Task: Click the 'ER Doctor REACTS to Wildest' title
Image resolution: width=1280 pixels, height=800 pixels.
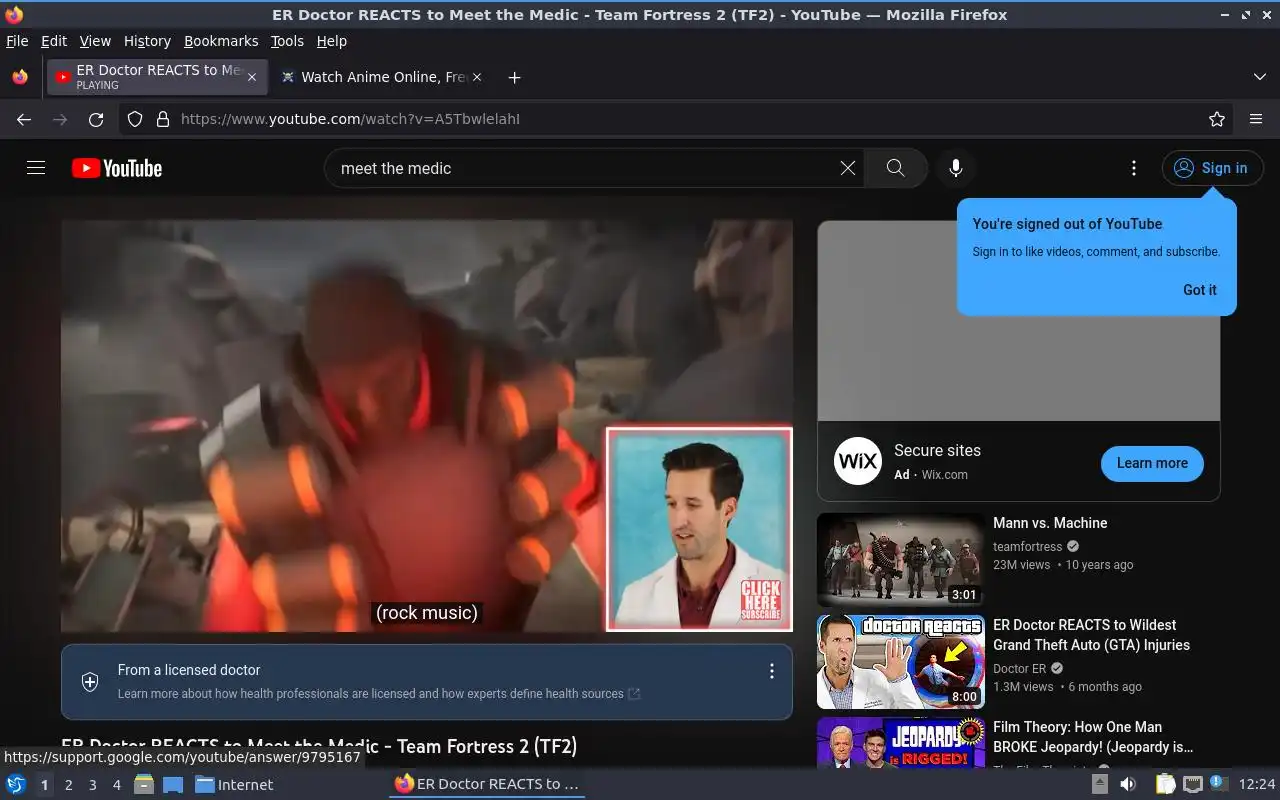Action: pos(1091,635)
